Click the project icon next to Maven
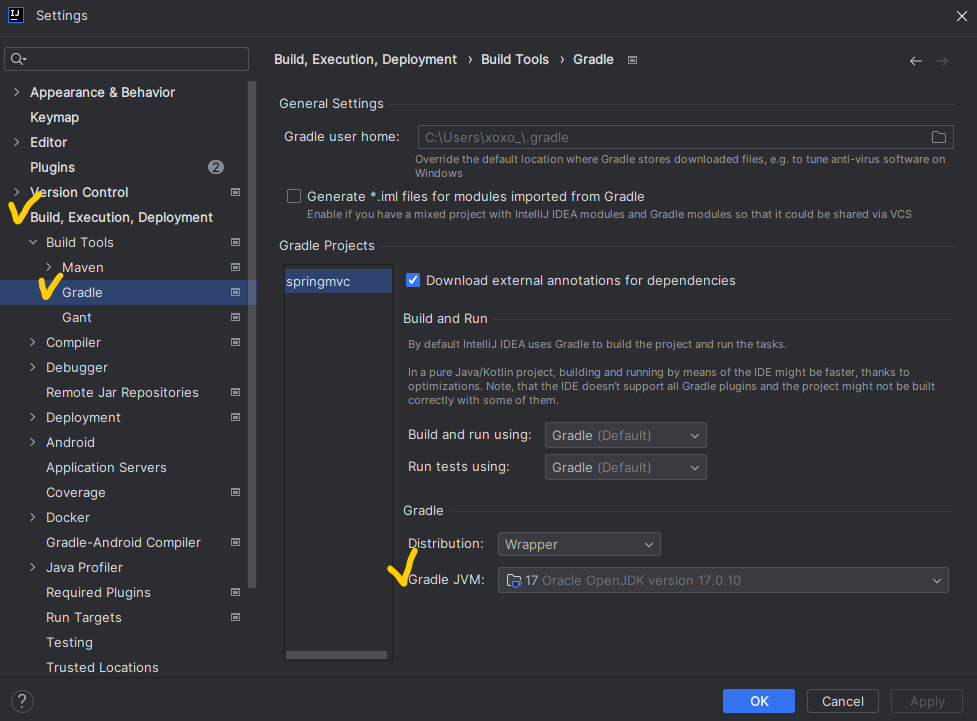 tap(236, 267)
